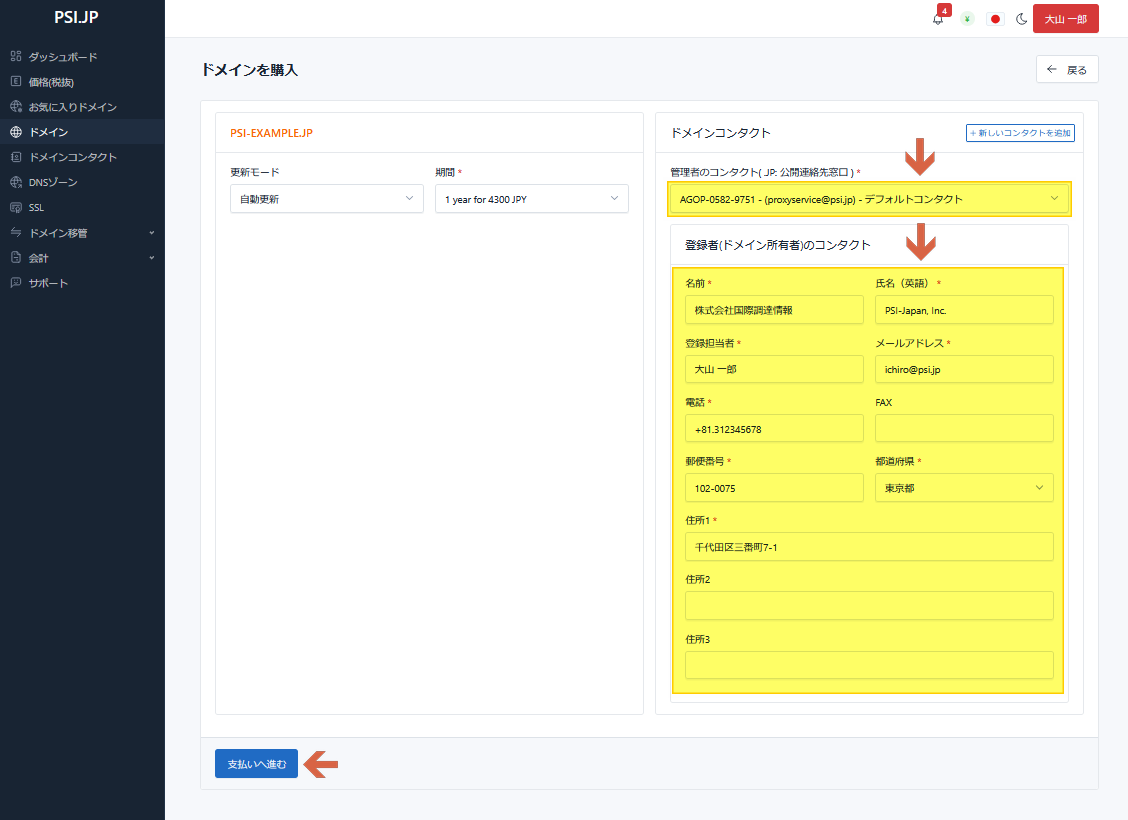Open the 期間 dropdown
1128x820 pixels.
pos(531,199)
